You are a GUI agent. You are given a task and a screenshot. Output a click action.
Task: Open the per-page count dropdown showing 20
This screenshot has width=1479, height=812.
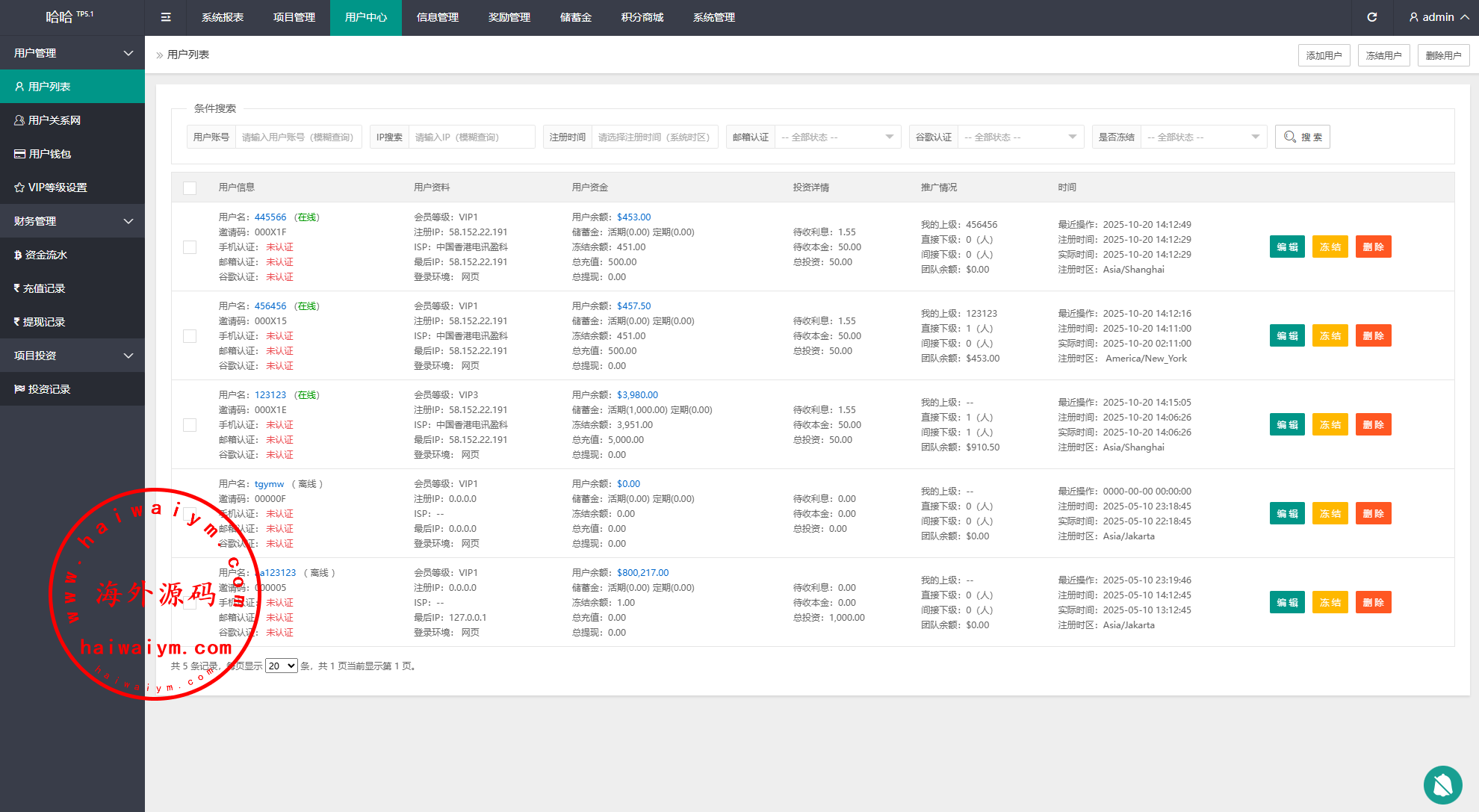282,666
